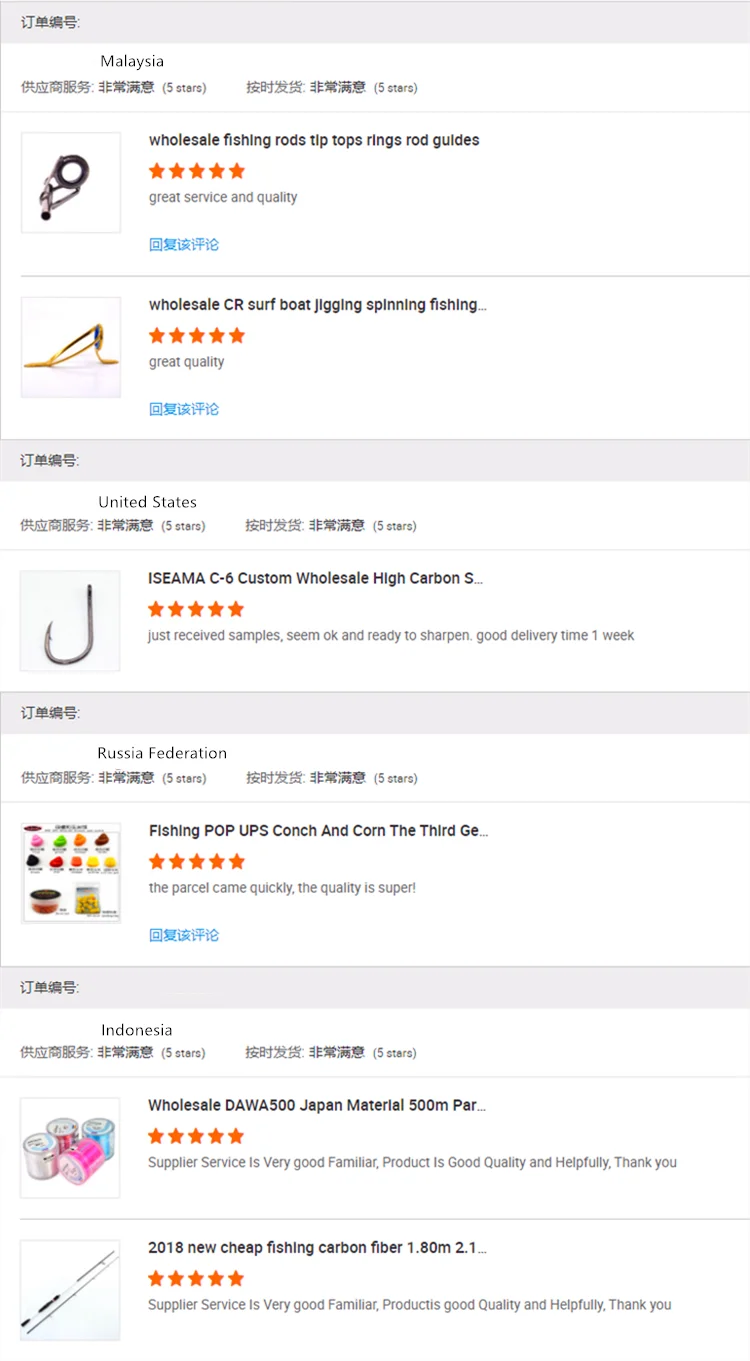750x1361 pixels.
Task: Select the fishing hook product thumbnail
Action: pyautogui.click(x=70, y=621)
